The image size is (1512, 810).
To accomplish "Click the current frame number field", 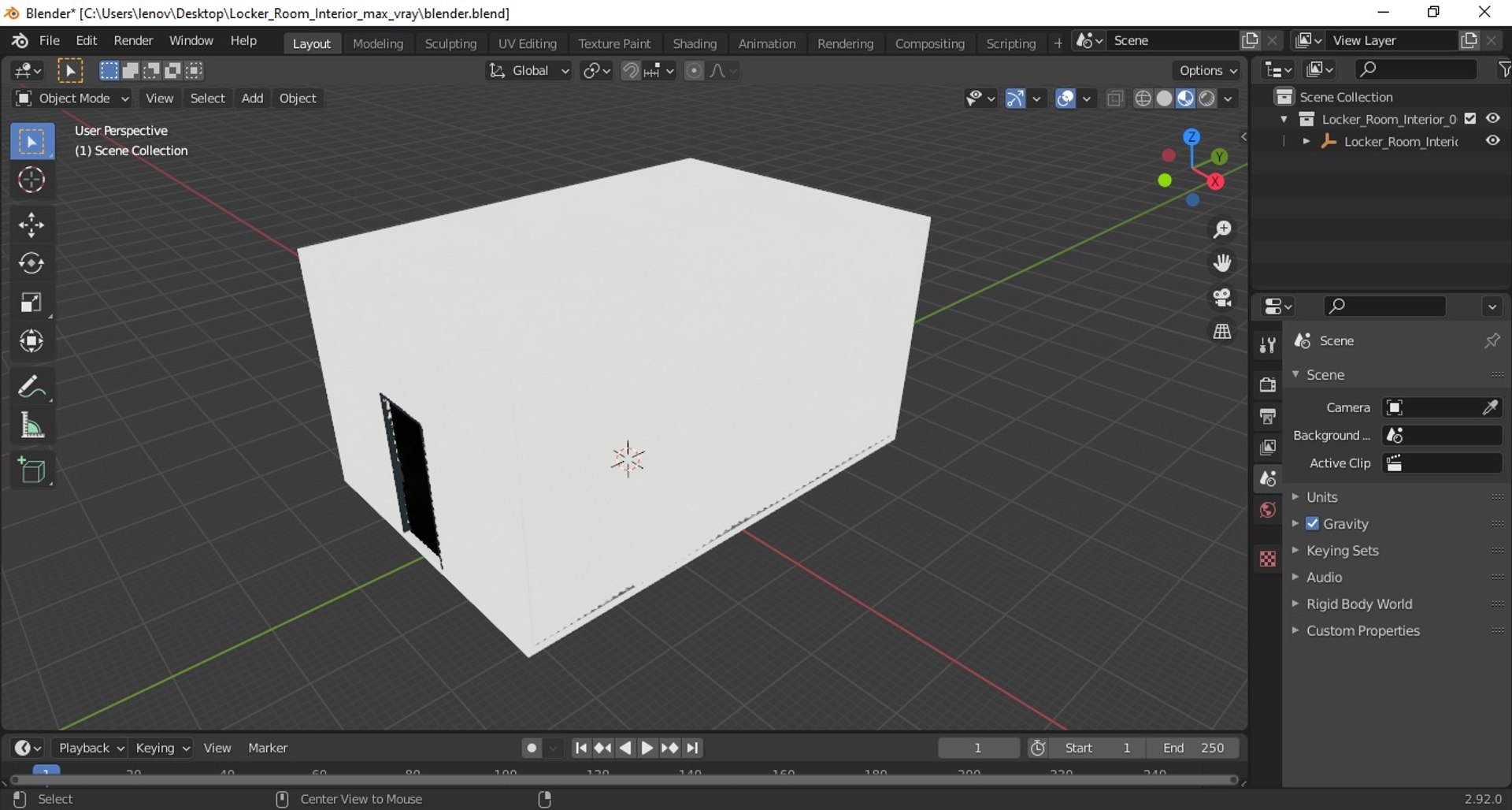I will coord(979,748).
